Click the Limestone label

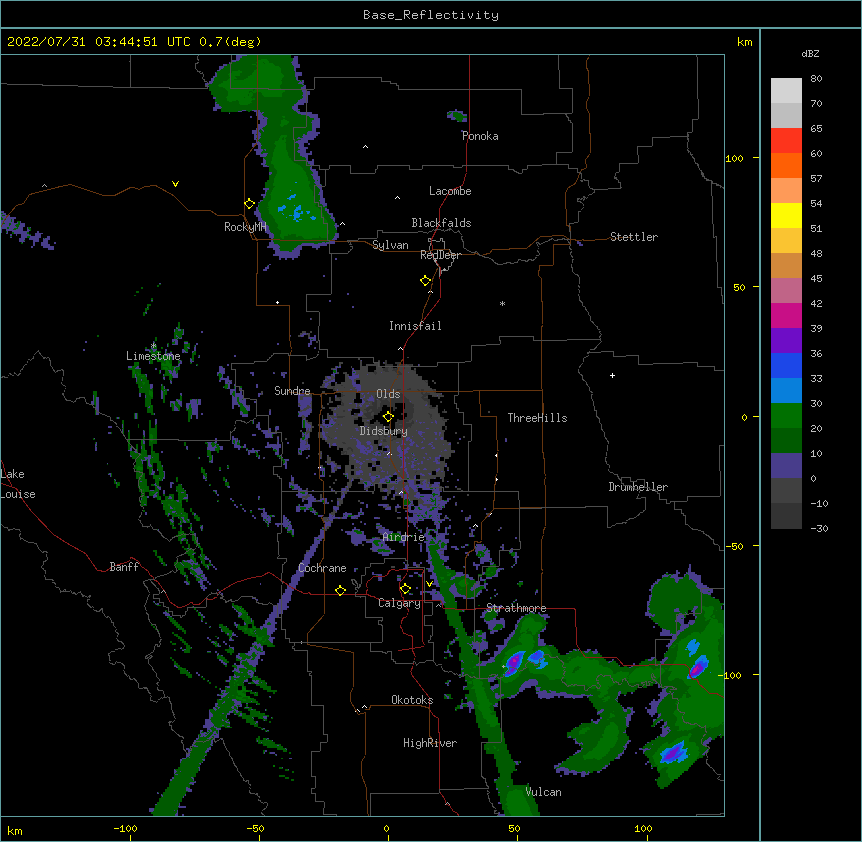[153, 356]
